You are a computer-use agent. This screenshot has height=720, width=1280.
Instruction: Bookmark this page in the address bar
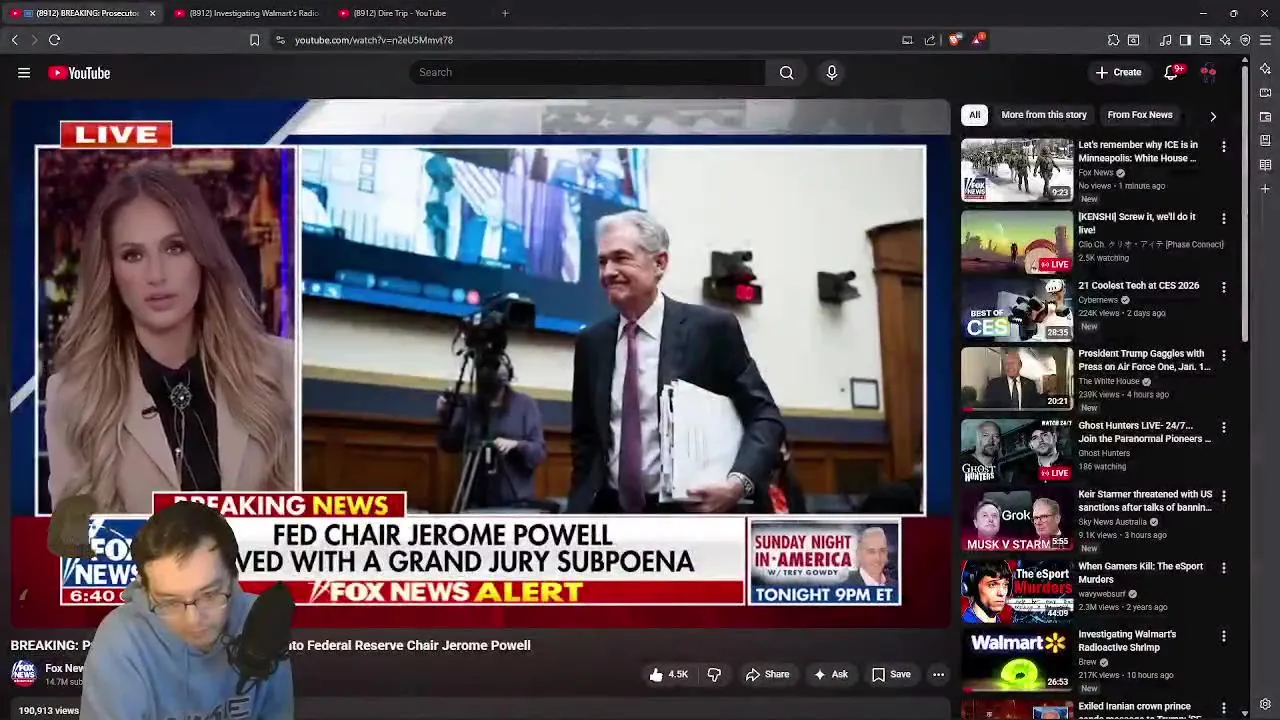pos(254,40)
